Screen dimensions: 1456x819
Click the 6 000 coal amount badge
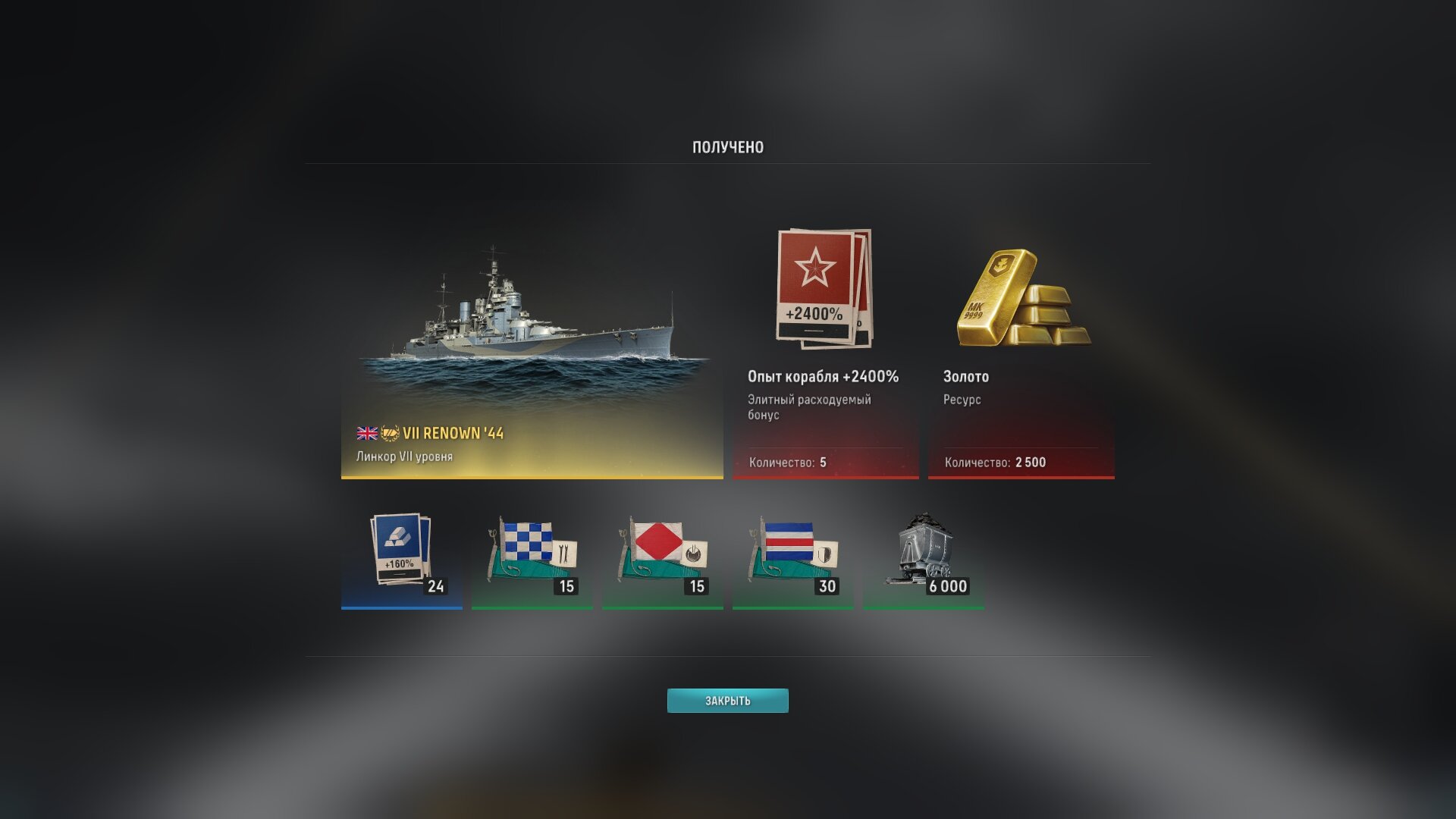tap(948, 586)
